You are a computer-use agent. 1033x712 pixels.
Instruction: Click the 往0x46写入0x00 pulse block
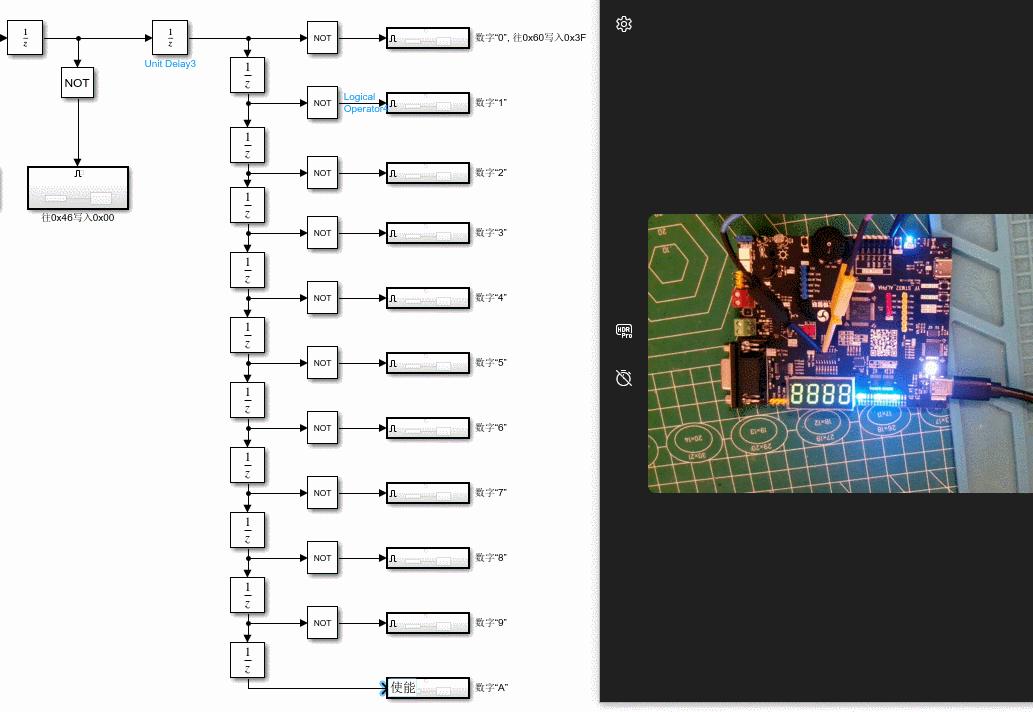(77, 187)
